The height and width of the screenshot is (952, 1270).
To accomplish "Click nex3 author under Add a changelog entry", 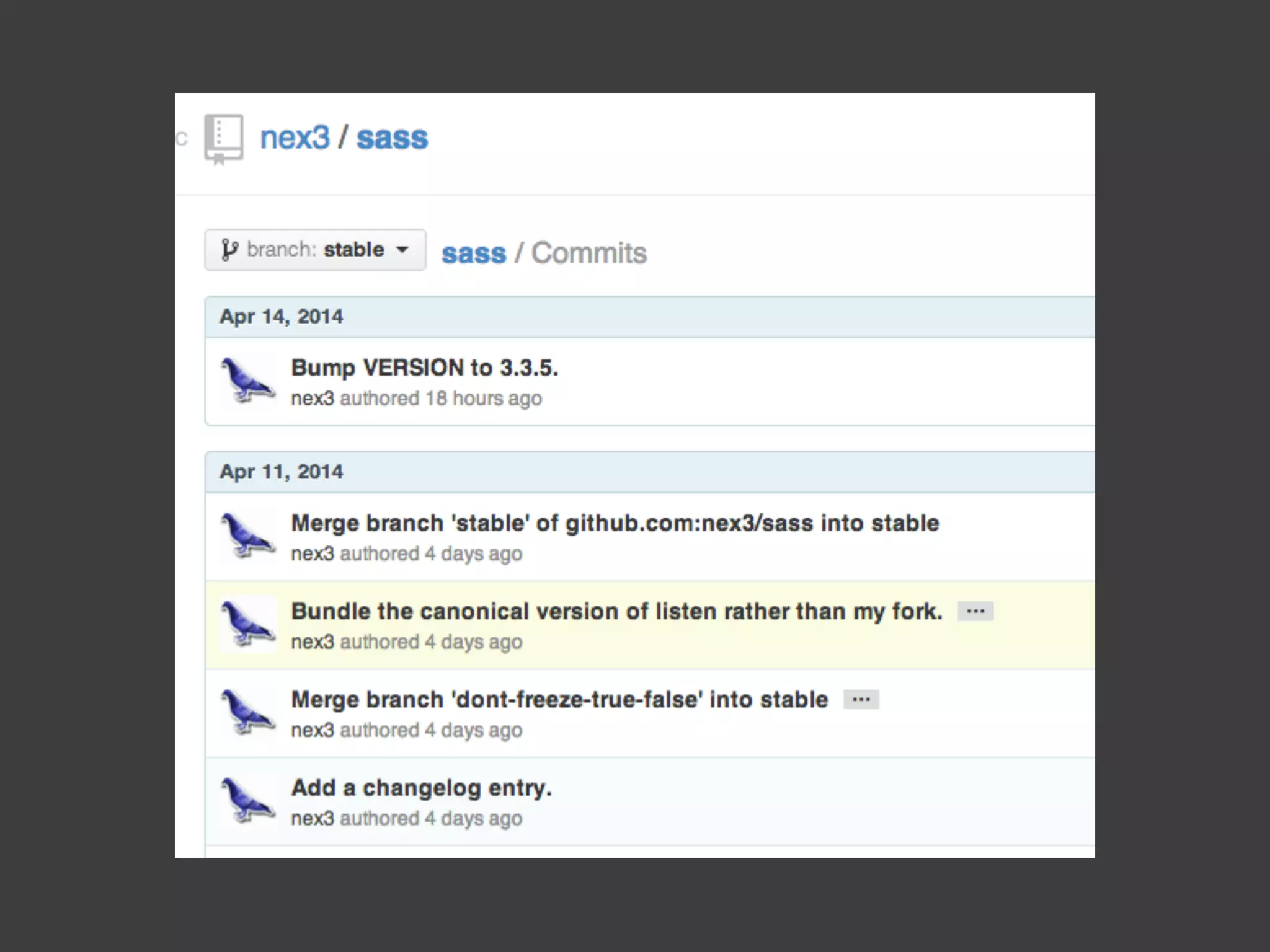I will tap(313, 818).
